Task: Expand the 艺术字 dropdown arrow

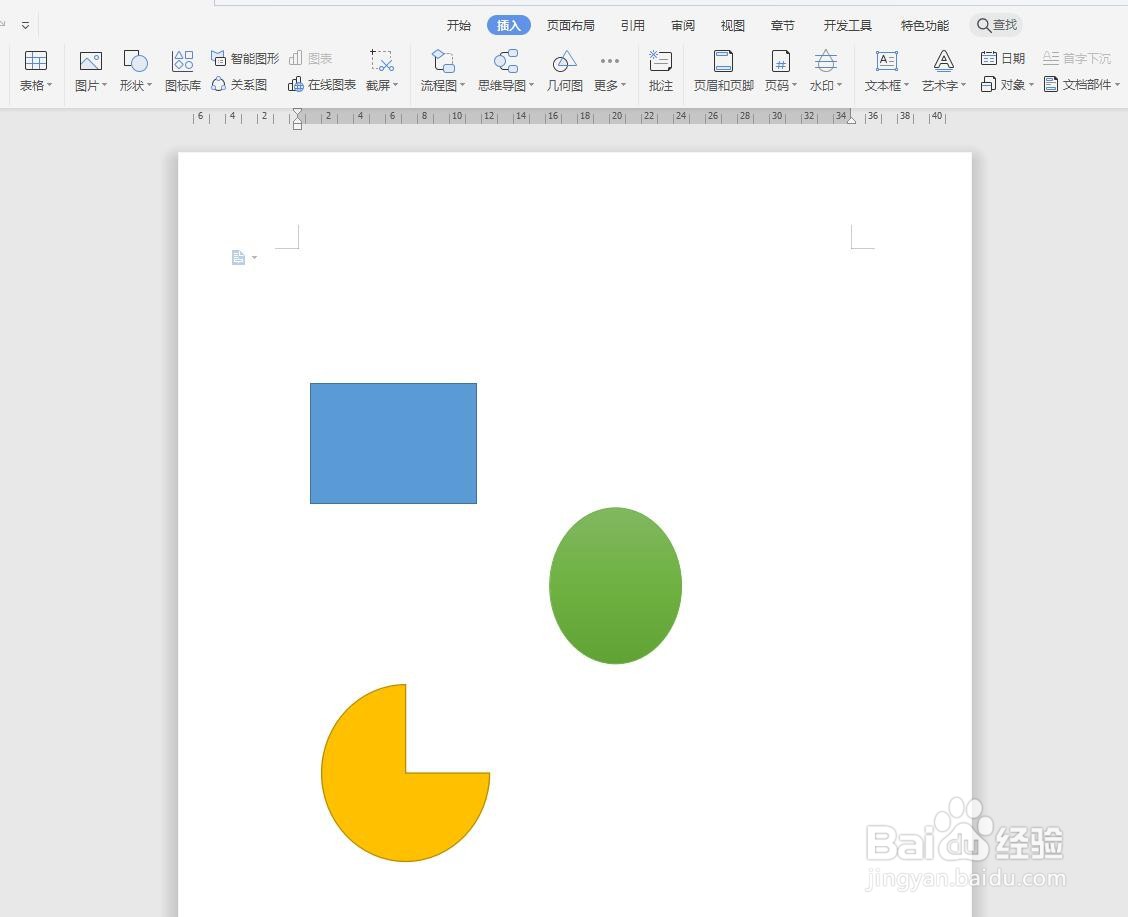Action: 963,85
